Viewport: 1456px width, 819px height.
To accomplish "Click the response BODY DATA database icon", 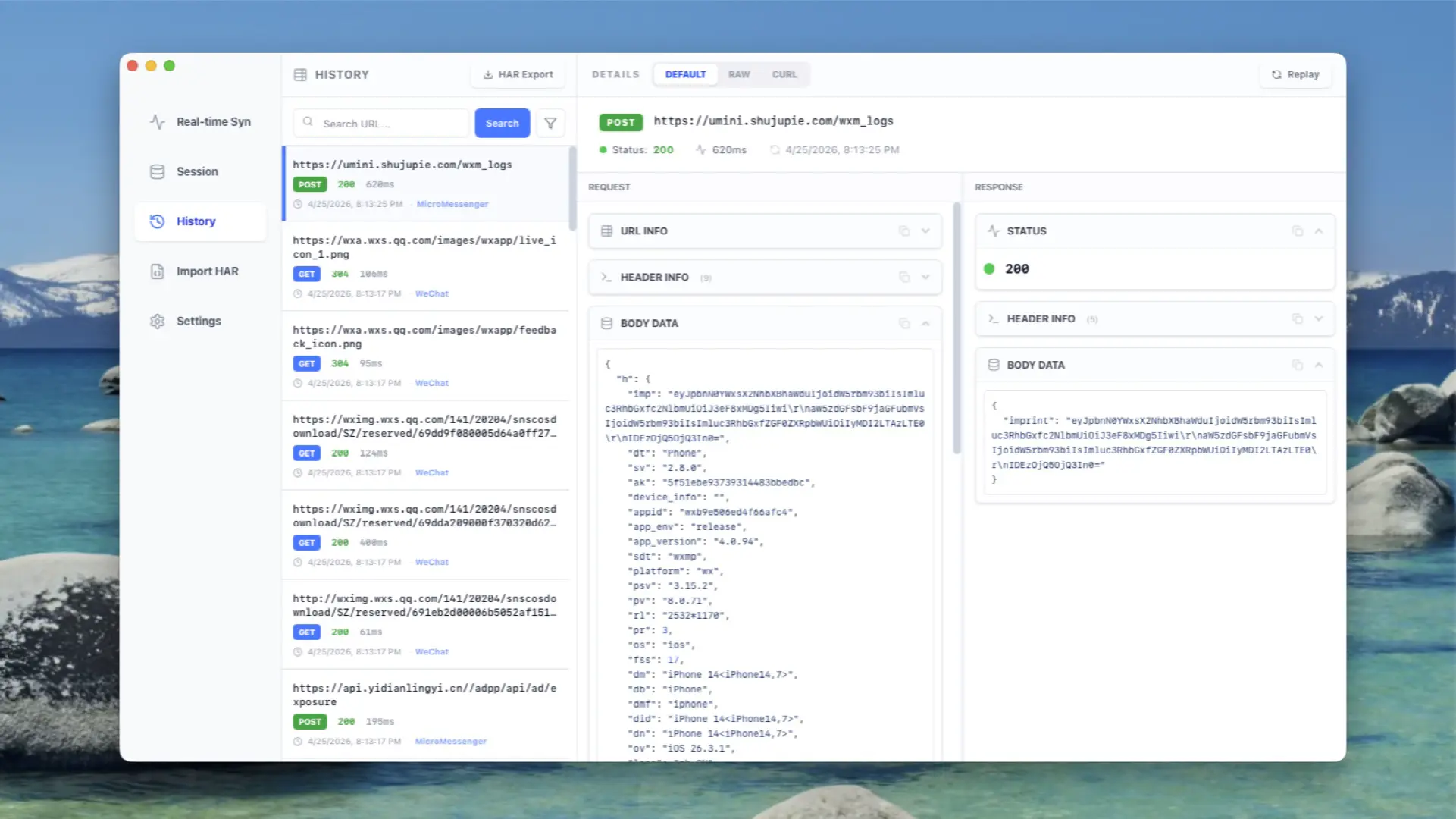I will click(x=994, y=366).
